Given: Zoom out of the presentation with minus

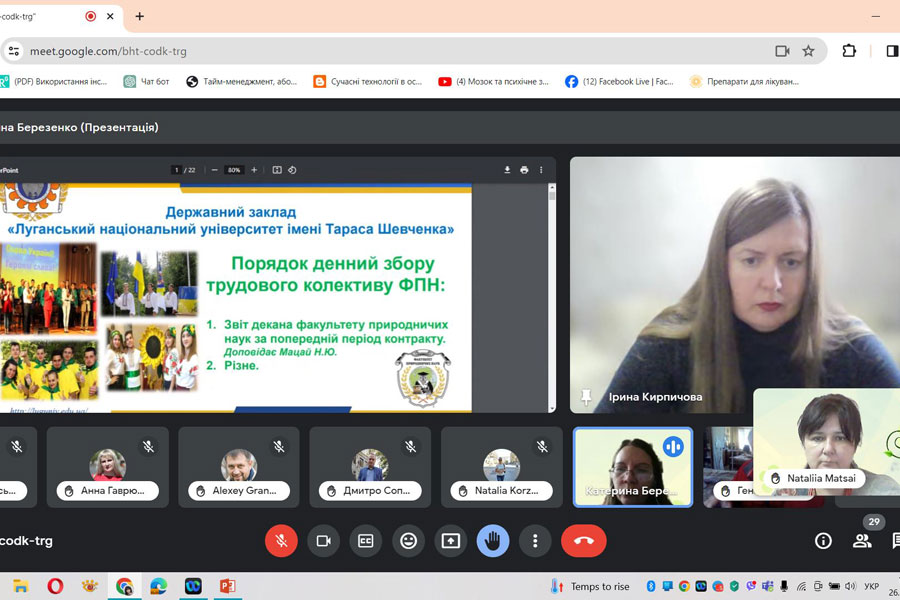Looking at the screenshot, I should (214, 170).
